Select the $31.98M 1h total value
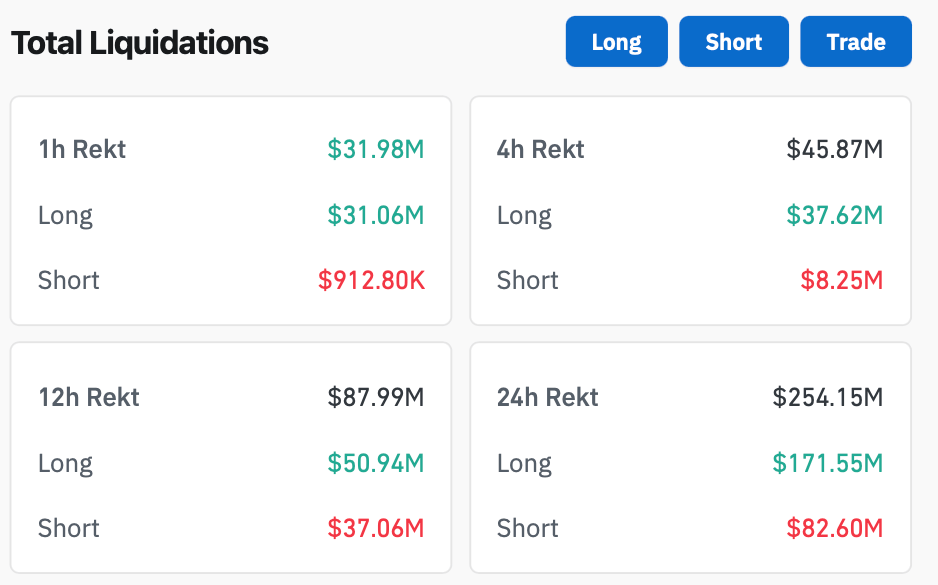The height and width of the screenshot is (585, 938). (x=376, y=150)
